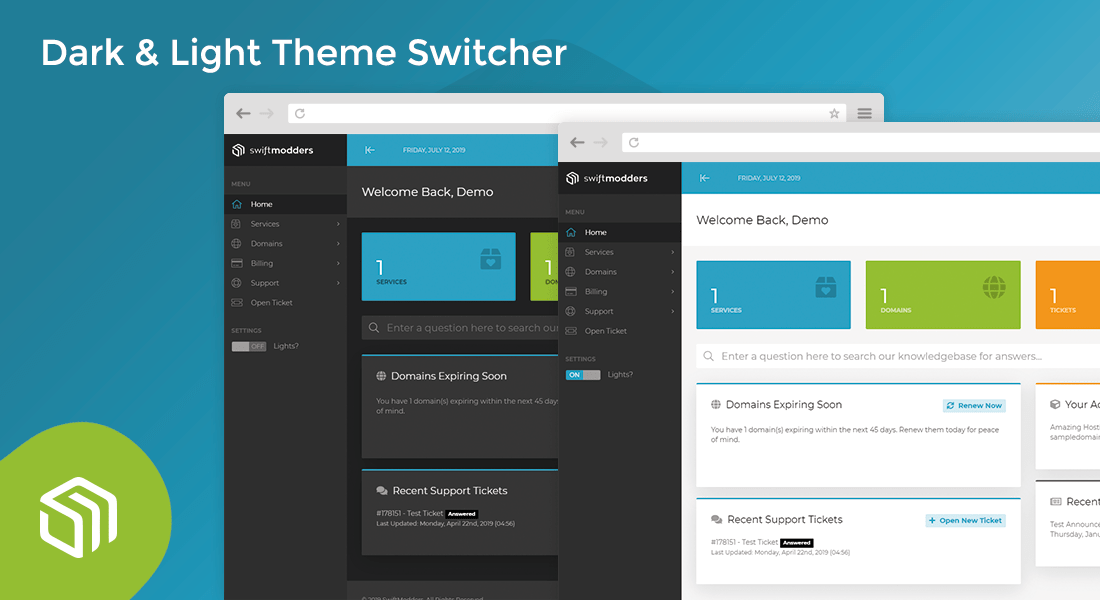This screenshot has height=600, width=1100.
Task: Open ticket #178151 in dark-theme Recent Support Tickets
Action: [410, 514]
